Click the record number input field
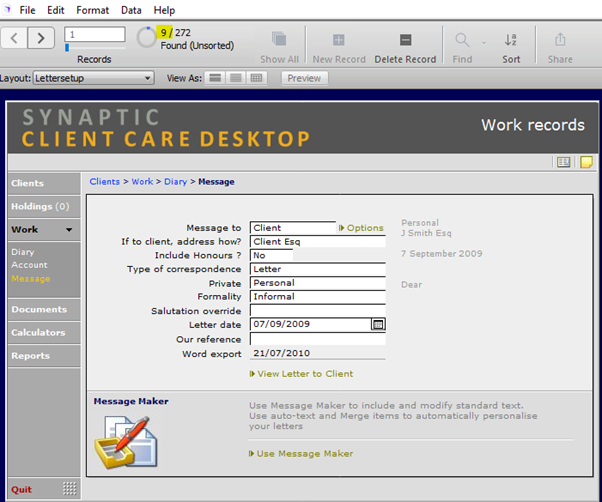This screenshot has height=502, width=602. pyautogui.click(x=95, y=34)
